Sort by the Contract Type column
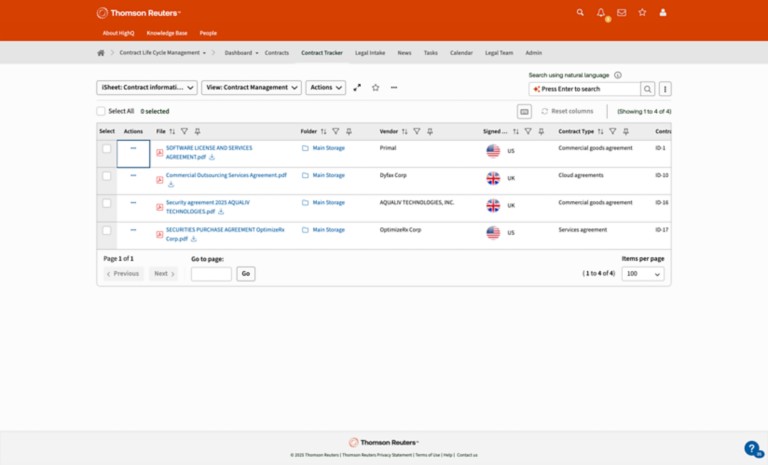 tap(600, 131)
